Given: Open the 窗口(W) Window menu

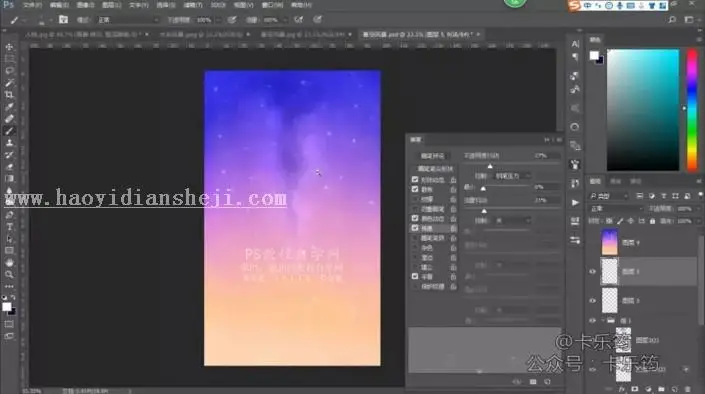Looking at the screenshot, I should tap(272, 5).
